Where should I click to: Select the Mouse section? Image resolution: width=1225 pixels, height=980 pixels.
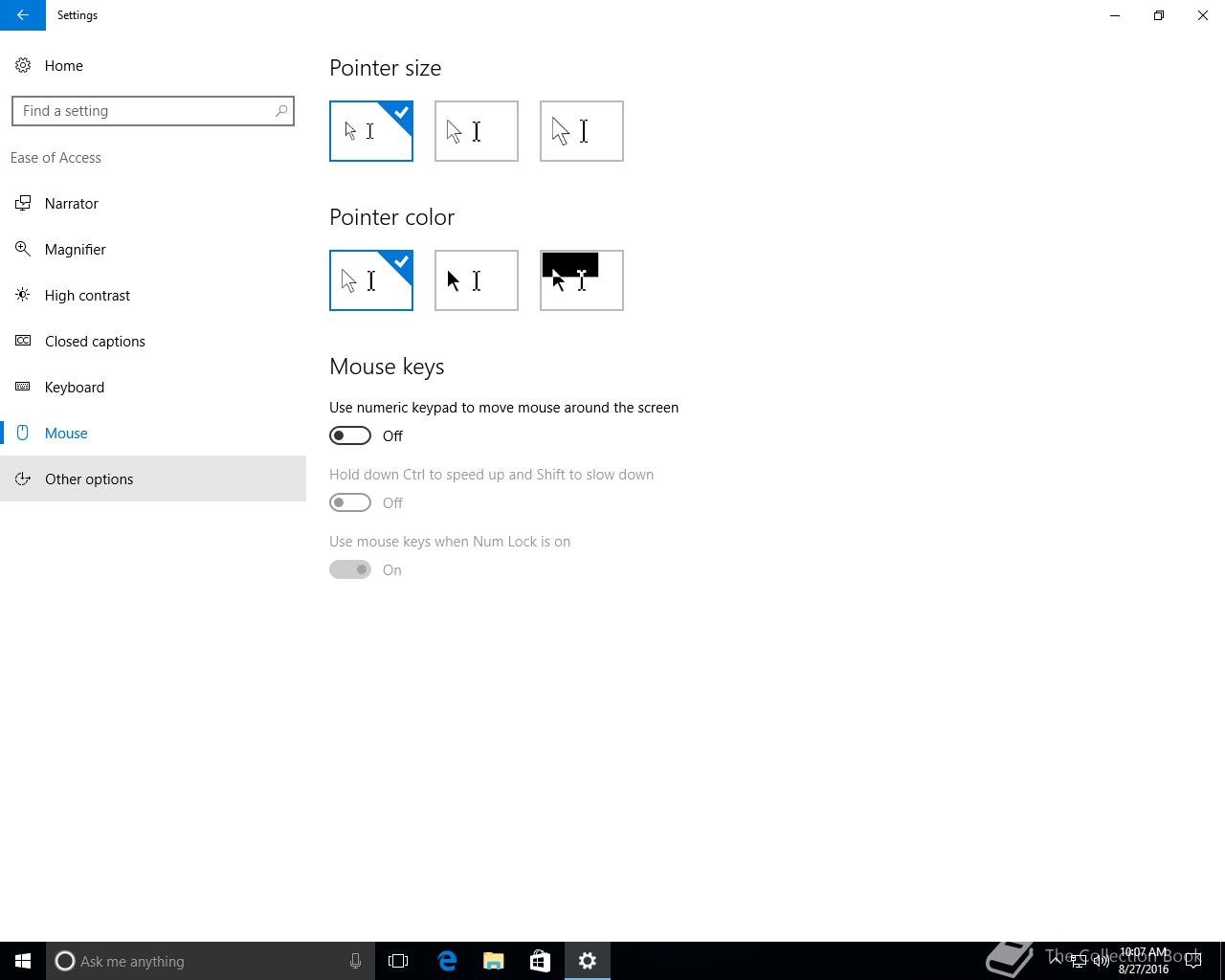153,433
